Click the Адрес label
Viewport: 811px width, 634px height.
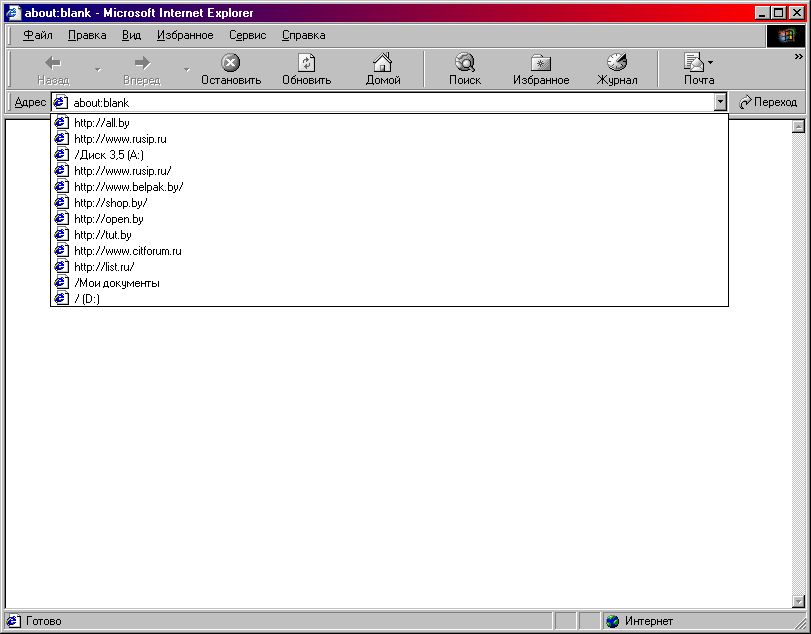click(30, 102)
